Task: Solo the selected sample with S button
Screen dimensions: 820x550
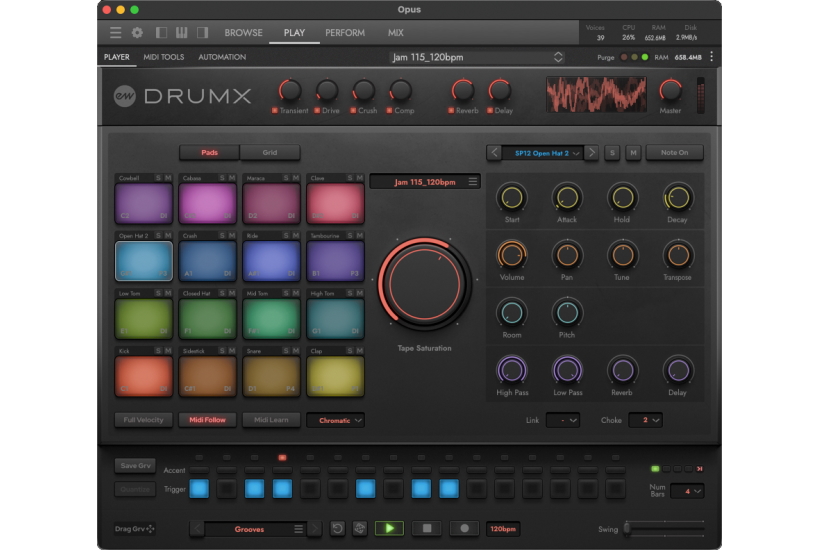Action: click(x=612, y=153)
